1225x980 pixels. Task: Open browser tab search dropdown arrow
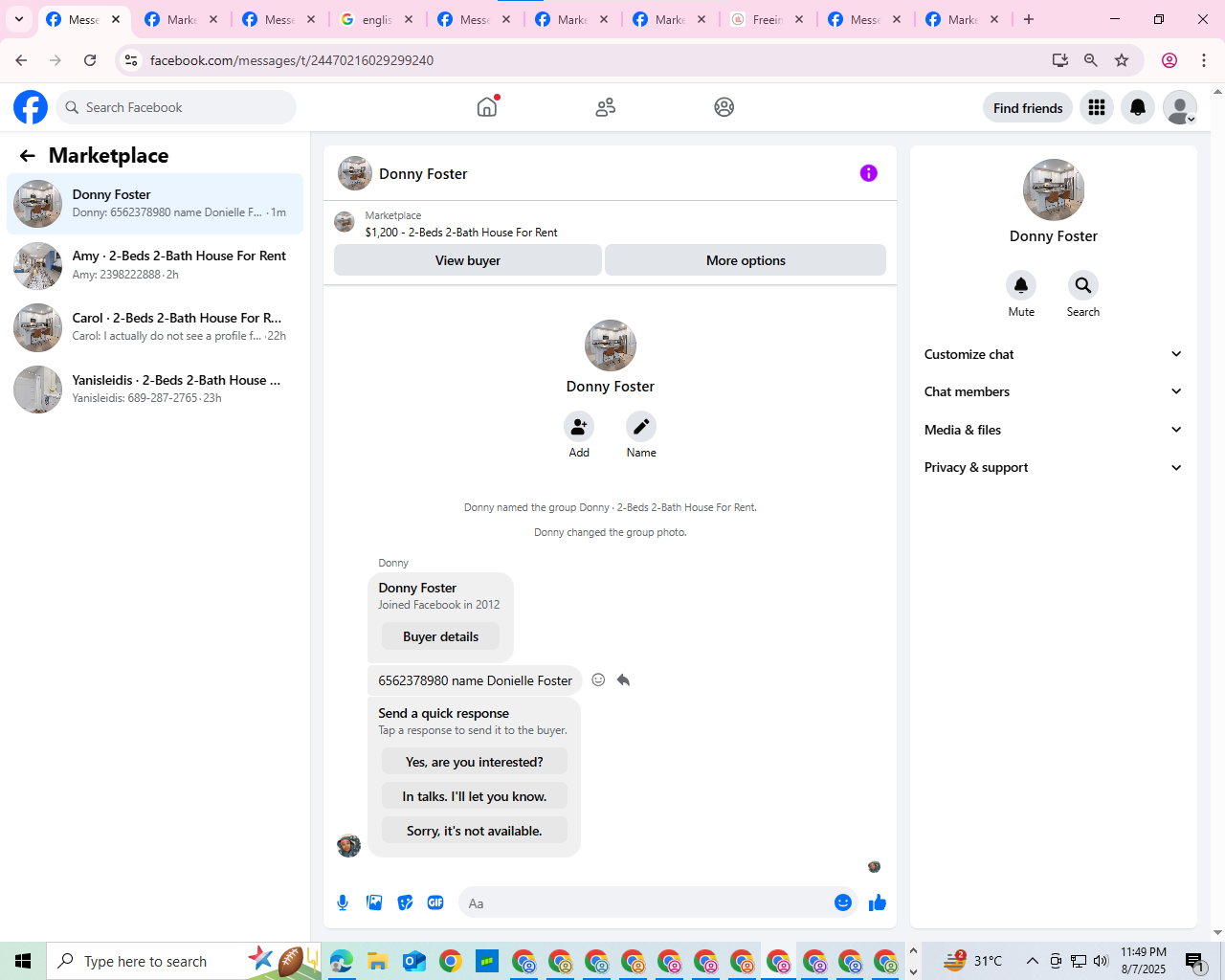pos(19,19)
